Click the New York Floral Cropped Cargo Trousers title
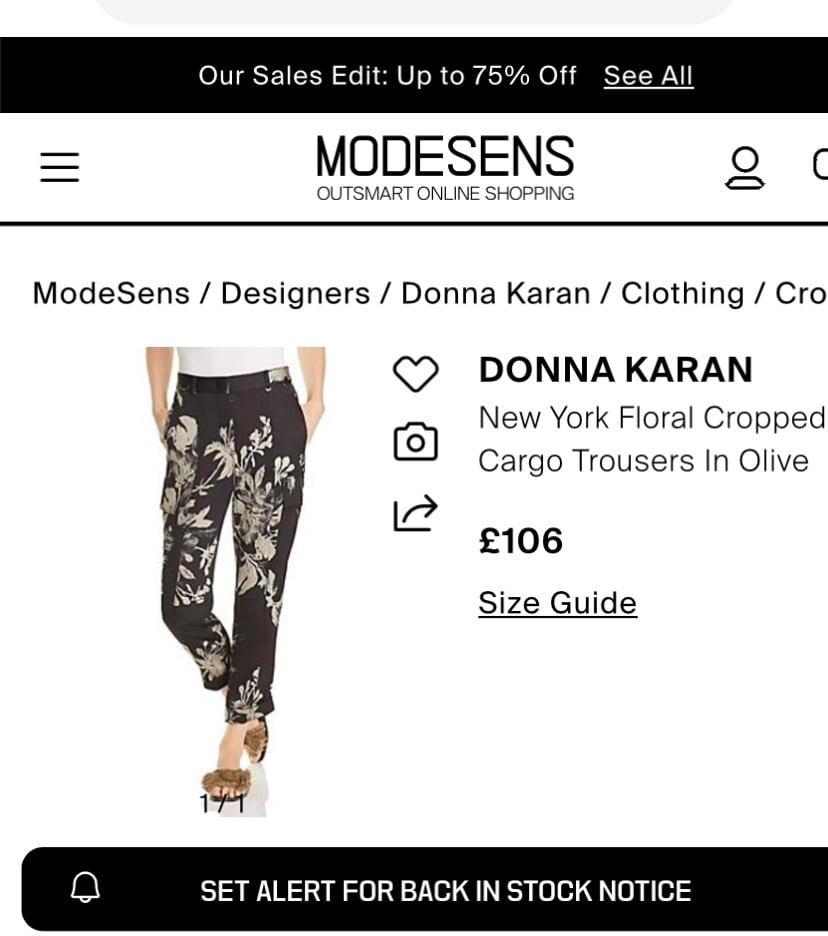The height and width of the screenshot is (936, 828). 652,439
